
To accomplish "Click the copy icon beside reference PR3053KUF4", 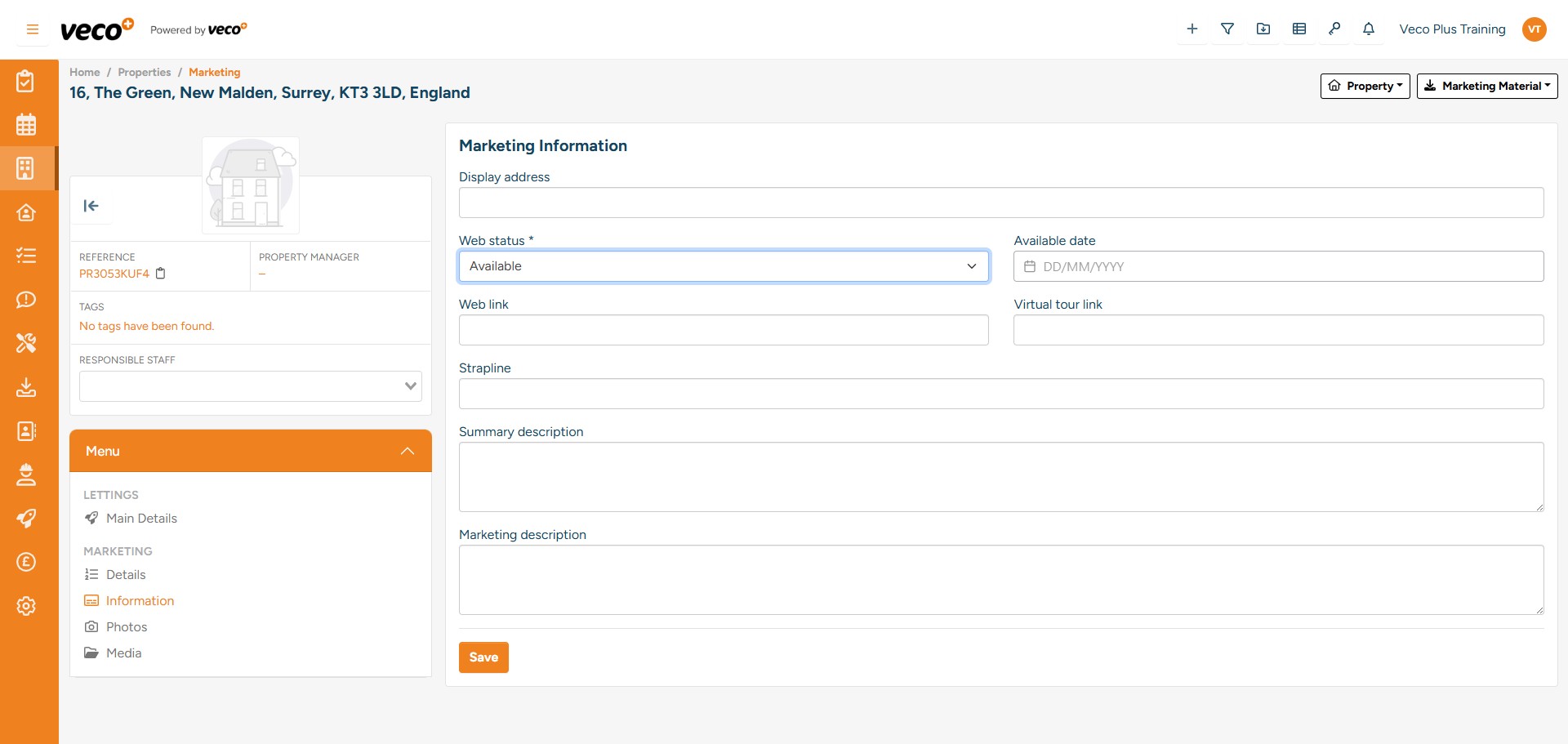I will click(161, 274).
